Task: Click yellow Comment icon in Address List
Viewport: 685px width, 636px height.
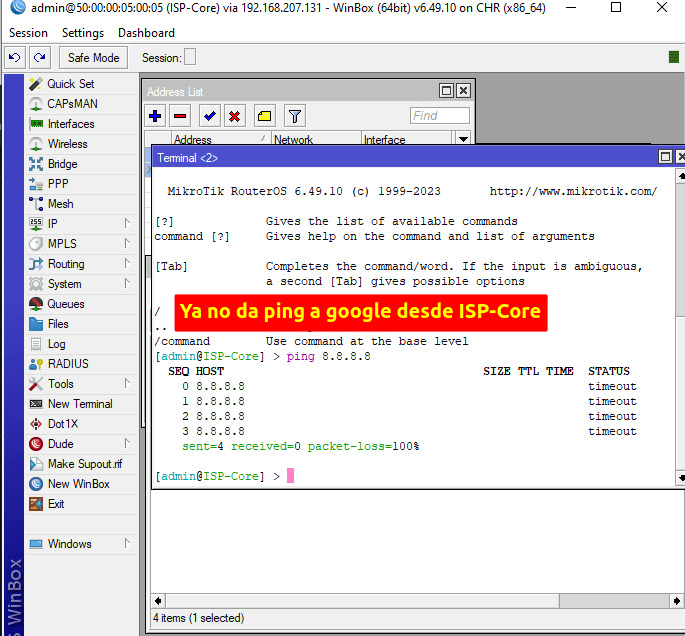Action: click(264, 116)
